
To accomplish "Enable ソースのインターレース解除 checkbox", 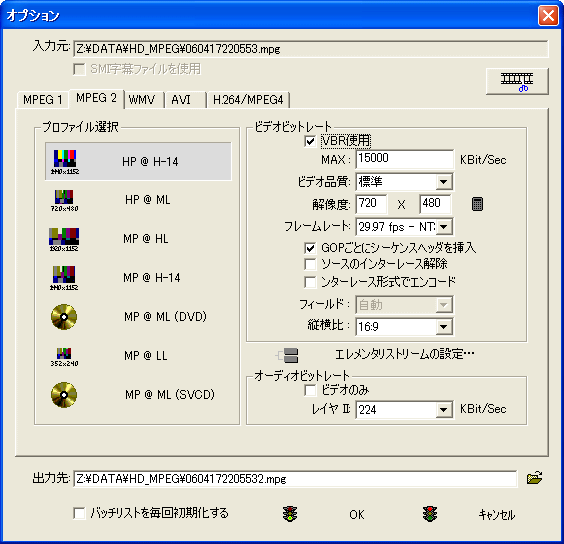I will pos(310,264).
